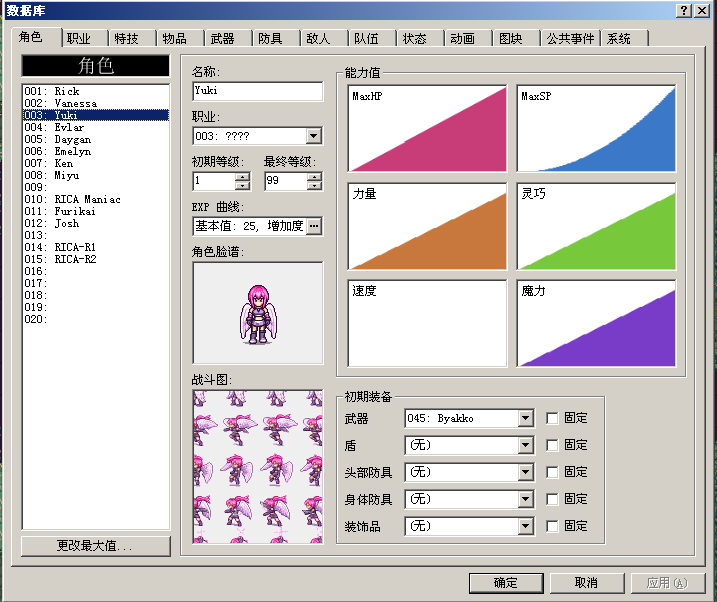Check 固定 for the 盾 shield slot
The image size is (717, 602).
pyautogui.click(x=552, y=445)
